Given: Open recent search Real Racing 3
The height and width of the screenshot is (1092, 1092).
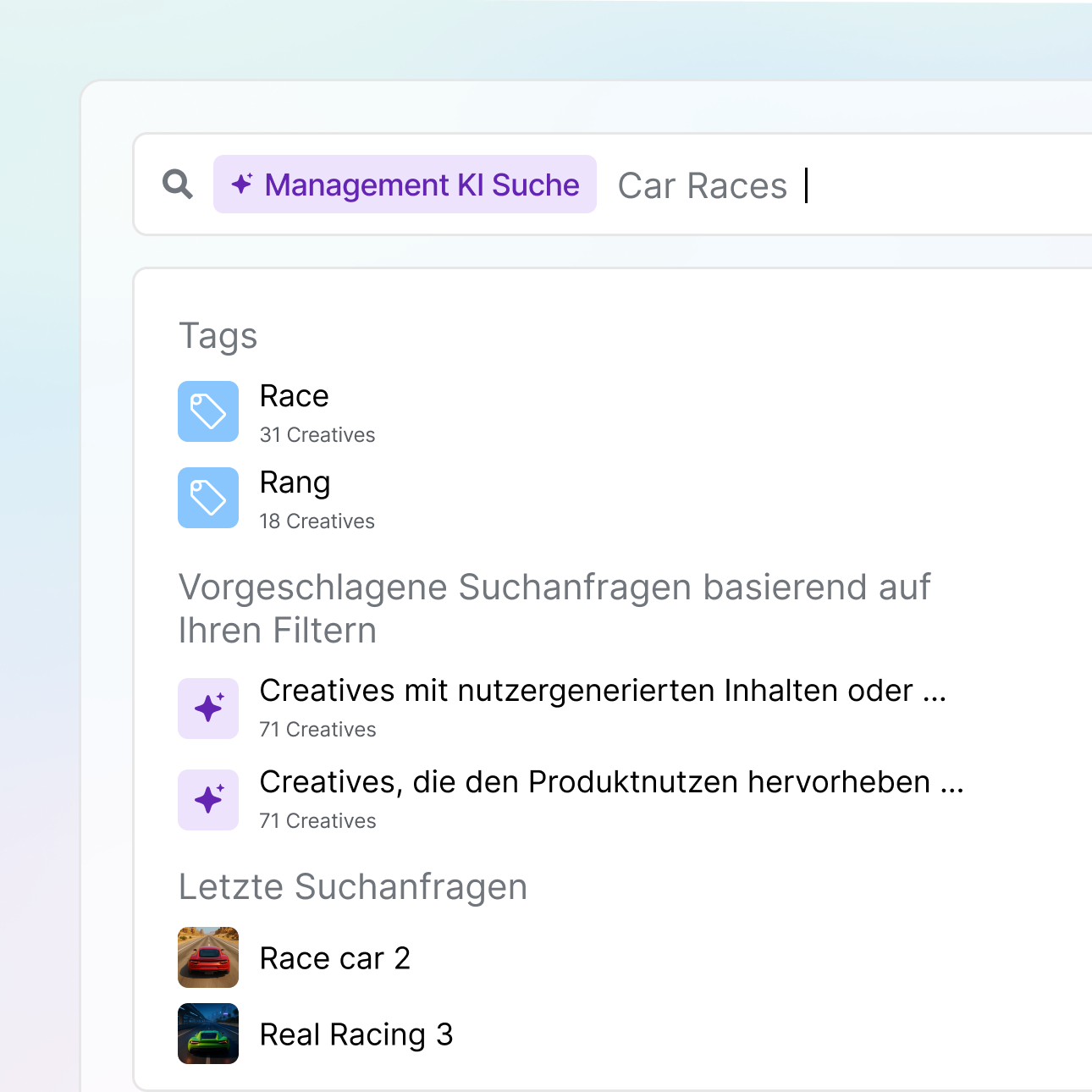Looking at the screenshot, I should point(356,1034).
